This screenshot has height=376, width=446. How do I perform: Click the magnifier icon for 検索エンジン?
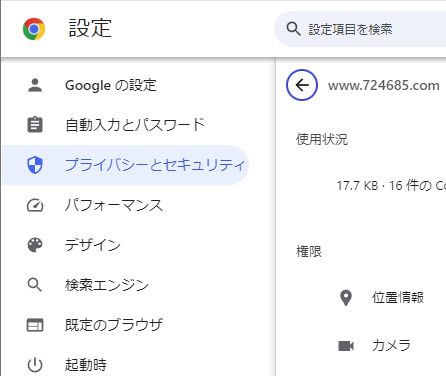tap(35, 285)
